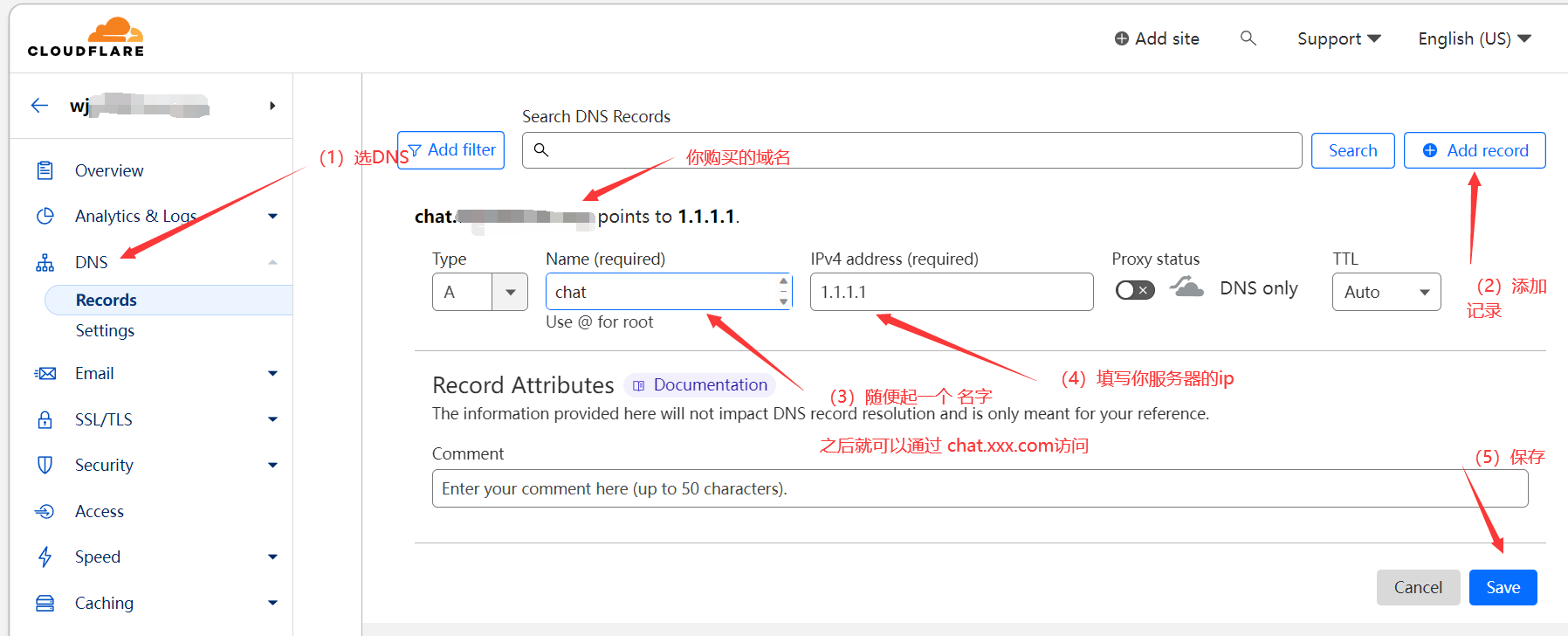Image resolution: width=1568 pixels, height=636 pixels.
Task: Expand the Speed submenu chevron
Action: pos(272,556)
